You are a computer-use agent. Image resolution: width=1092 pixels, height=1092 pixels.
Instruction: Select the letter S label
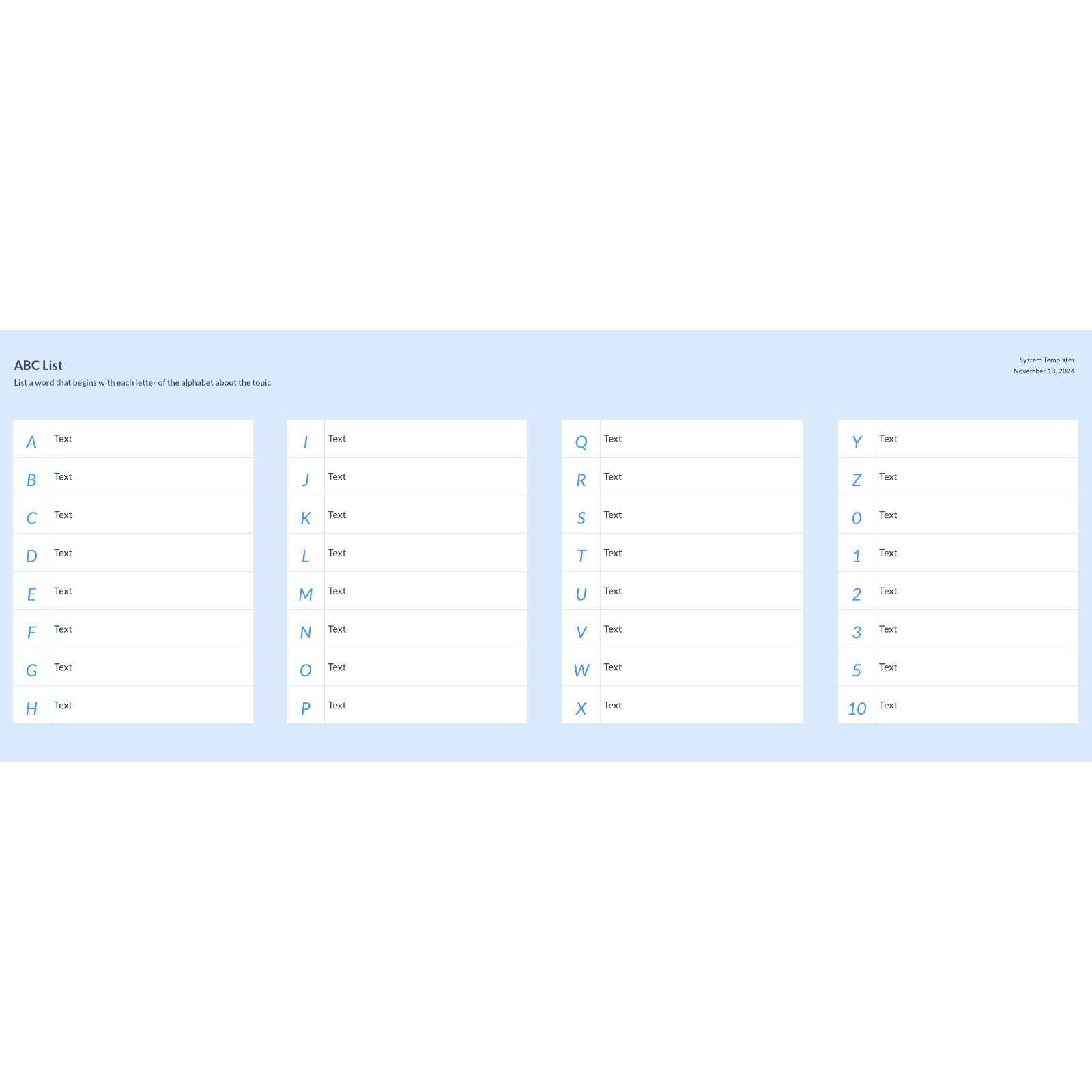581,518
